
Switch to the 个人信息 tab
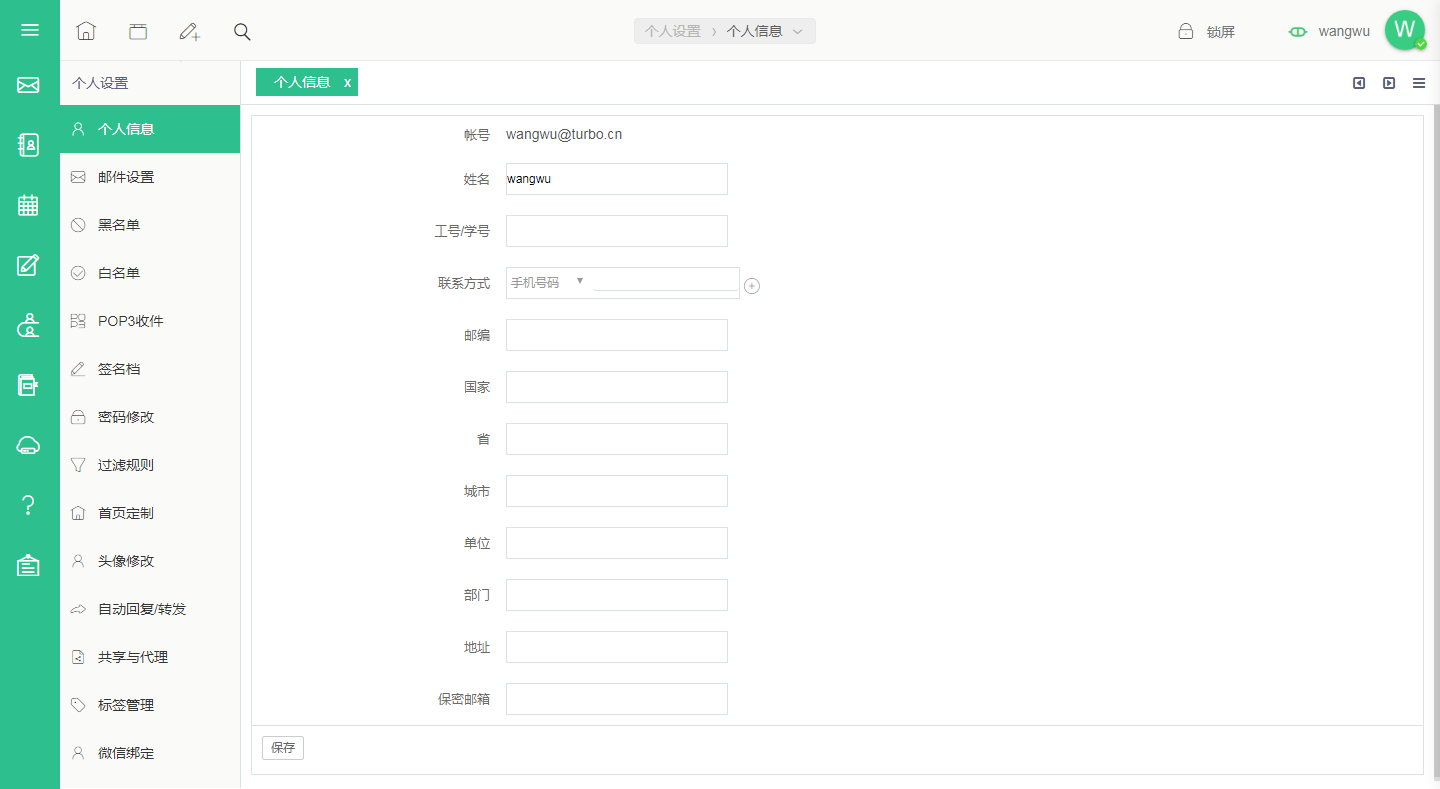302,82
